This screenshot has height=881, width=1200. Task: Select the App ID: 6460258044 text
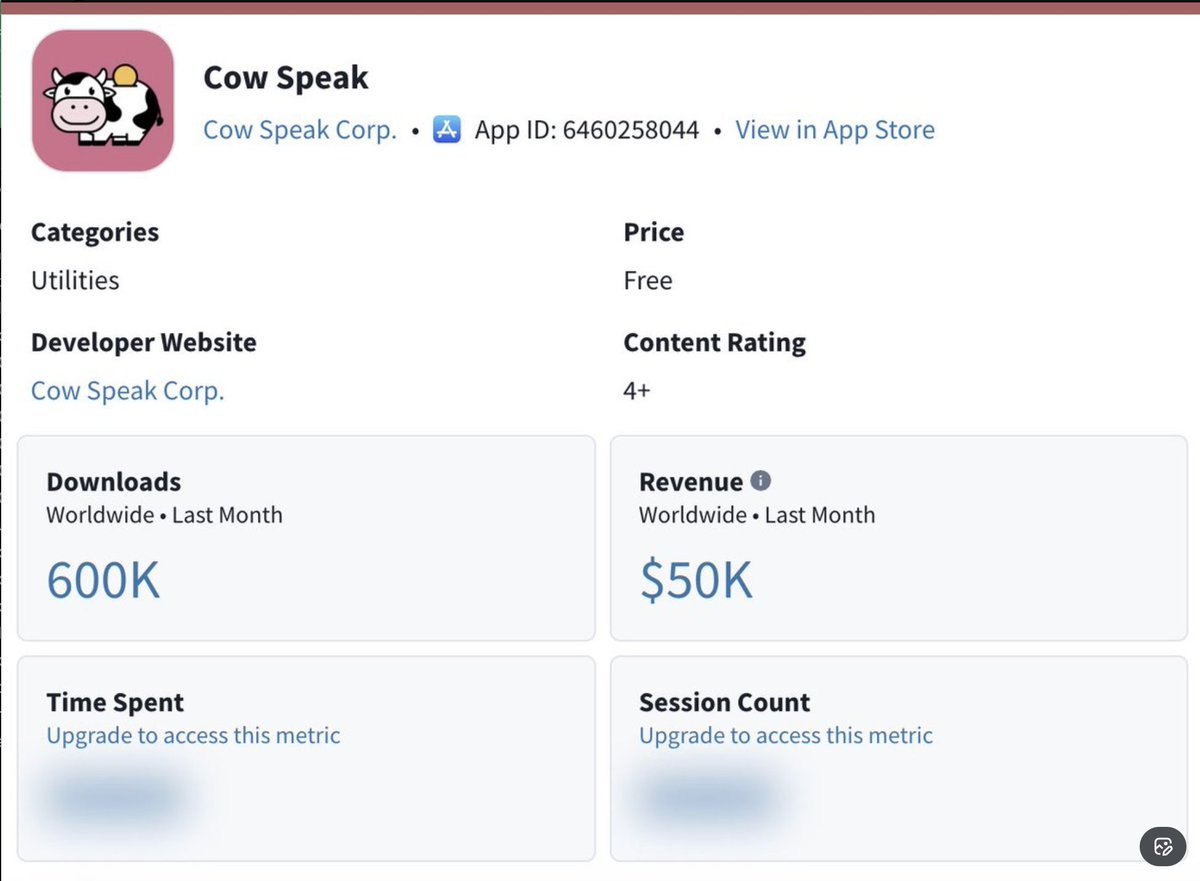[x=587, y=130]
